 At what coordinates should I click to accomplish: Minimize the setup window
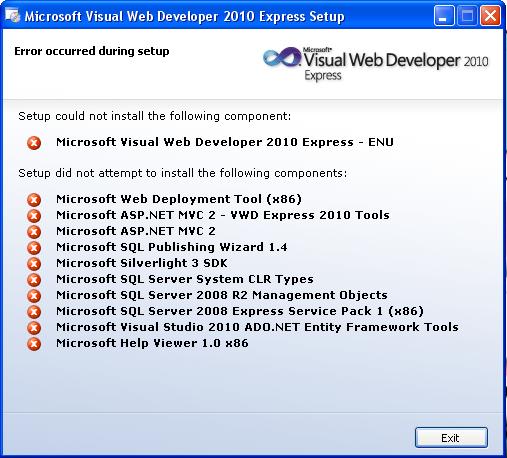pos(444,16)
